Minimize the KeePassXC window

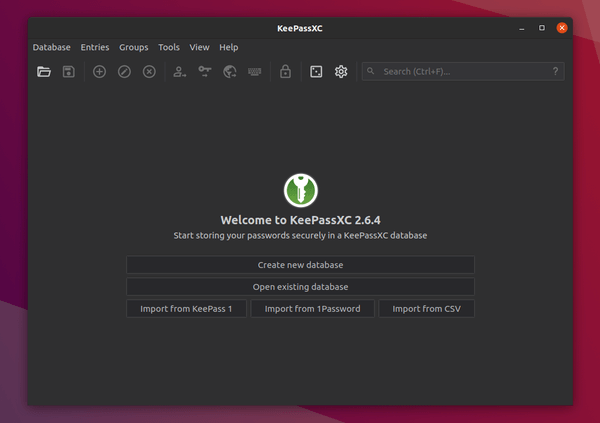(522, 28)
